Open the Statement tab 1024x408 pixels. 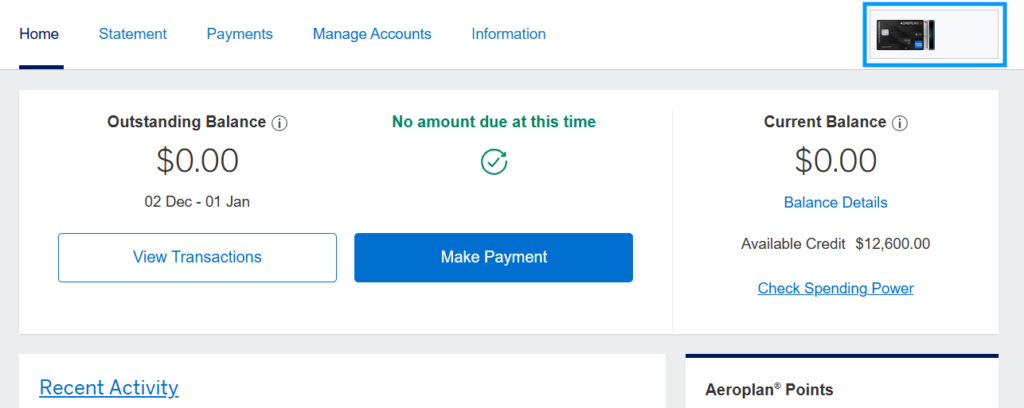(x=133, y=34)
